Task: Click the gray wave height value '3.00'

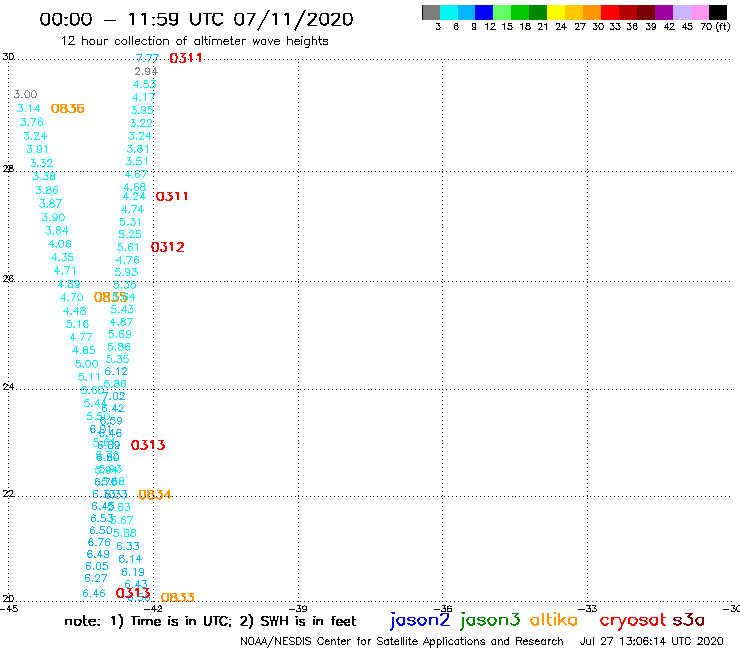Action: [25, 94]
